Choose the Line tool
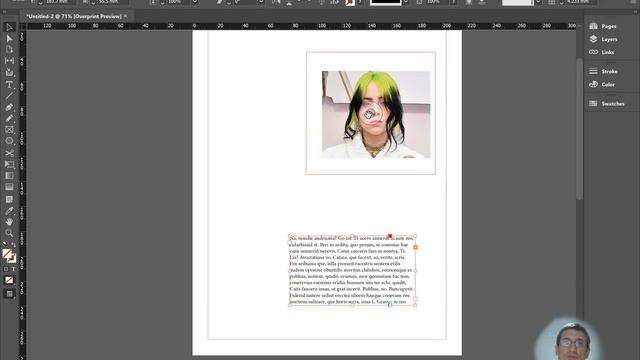Viewport: 640px width, 360px height. click(x=9, y=96)
